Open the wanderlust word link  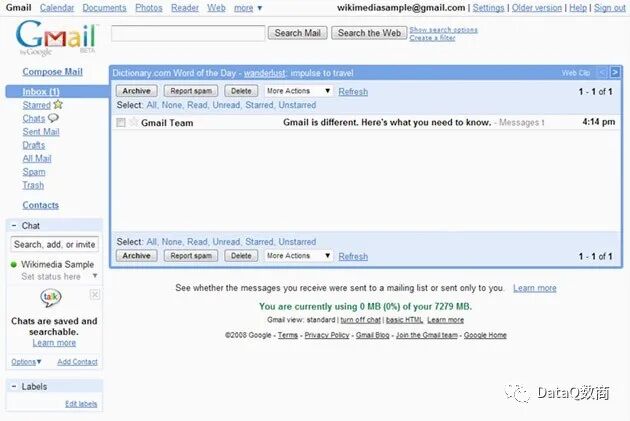pos(264,73)
